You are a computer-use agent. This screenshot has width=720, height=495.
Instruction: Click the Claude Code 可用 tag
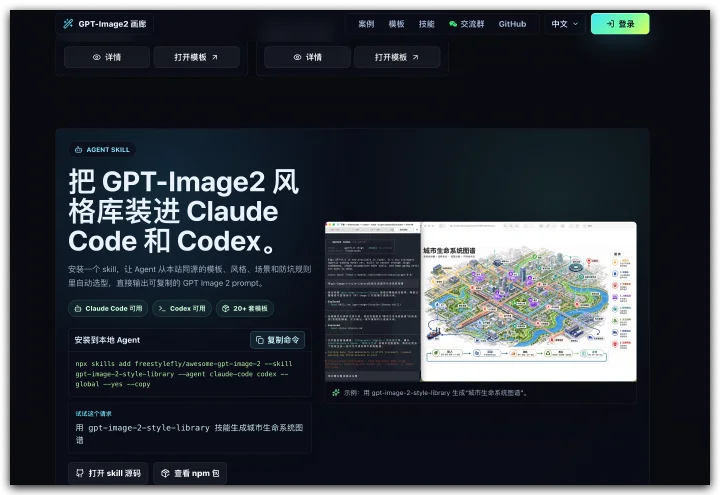(x=108, y=309)
